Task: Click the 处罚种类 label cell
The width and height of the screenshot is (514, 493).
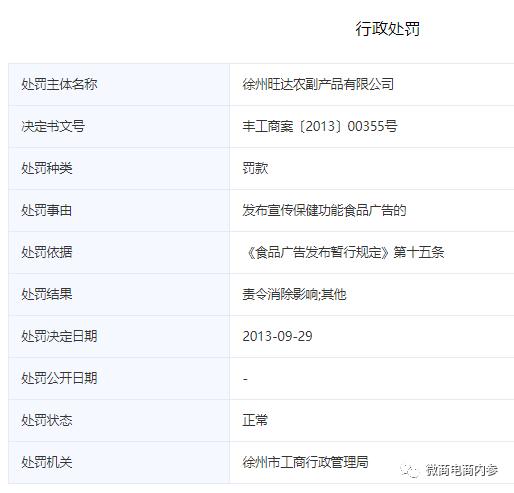Action: coord(119,169)
